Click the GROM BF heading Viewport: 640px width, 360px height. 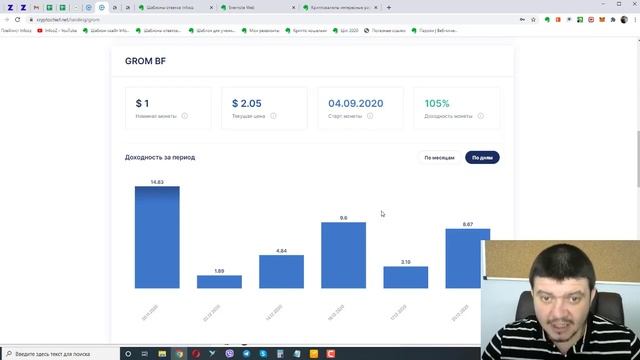[x=145, y=61]
